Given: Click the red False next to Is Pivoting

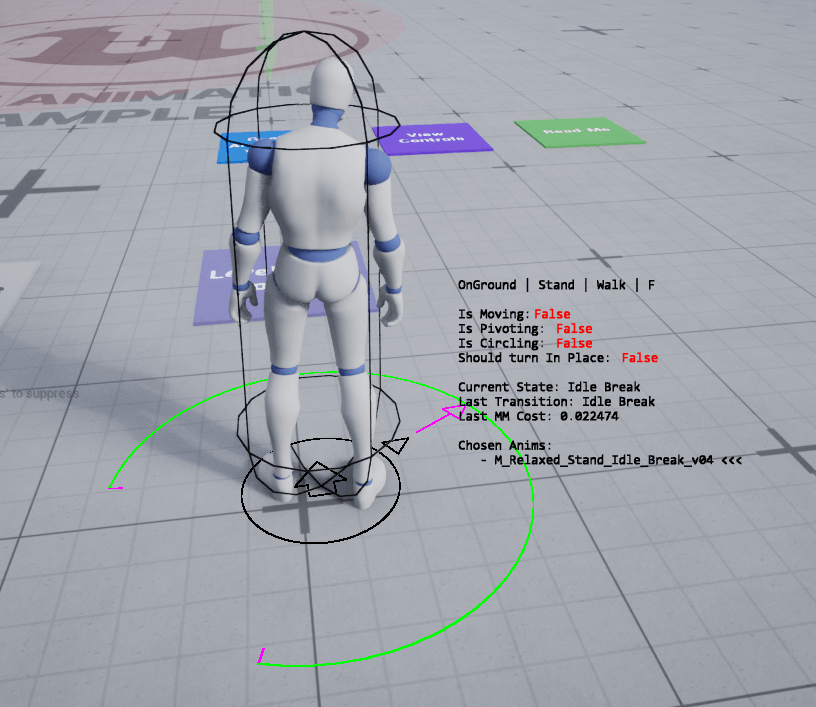Looking at the screenshot, I should pos(574,329).
